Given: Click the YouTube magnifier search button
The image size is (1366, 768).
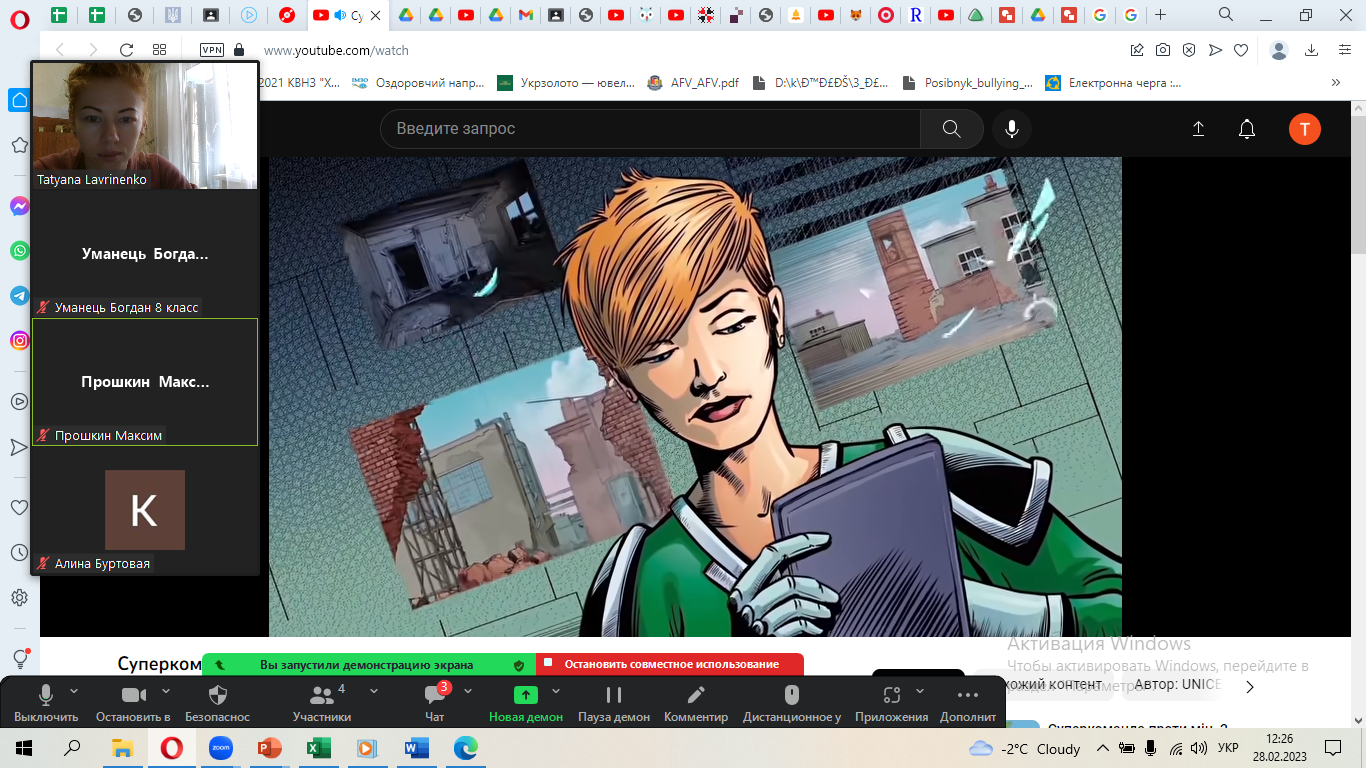Looking at the screenshot, I should point(951,129).
